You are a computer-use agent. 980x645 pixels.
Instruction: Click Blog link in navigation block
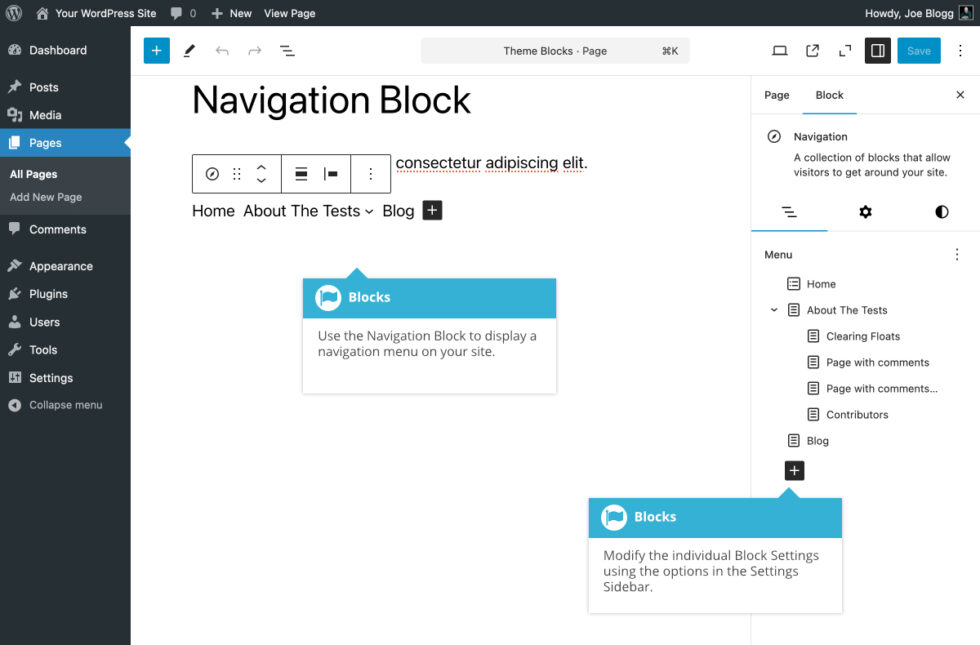398,211
